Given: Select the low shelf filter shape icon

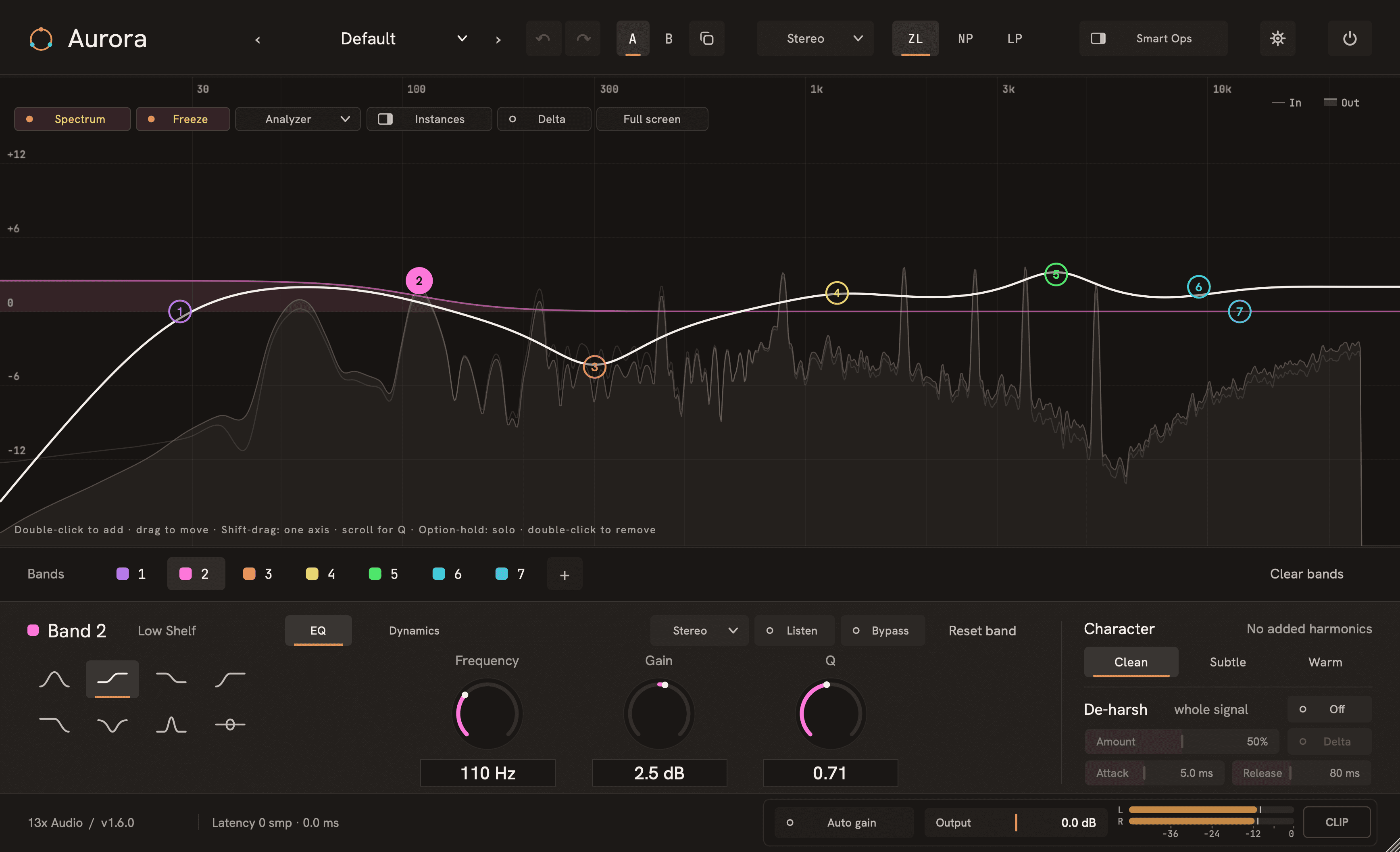Looking at the screenshot, I should (112, 679).
